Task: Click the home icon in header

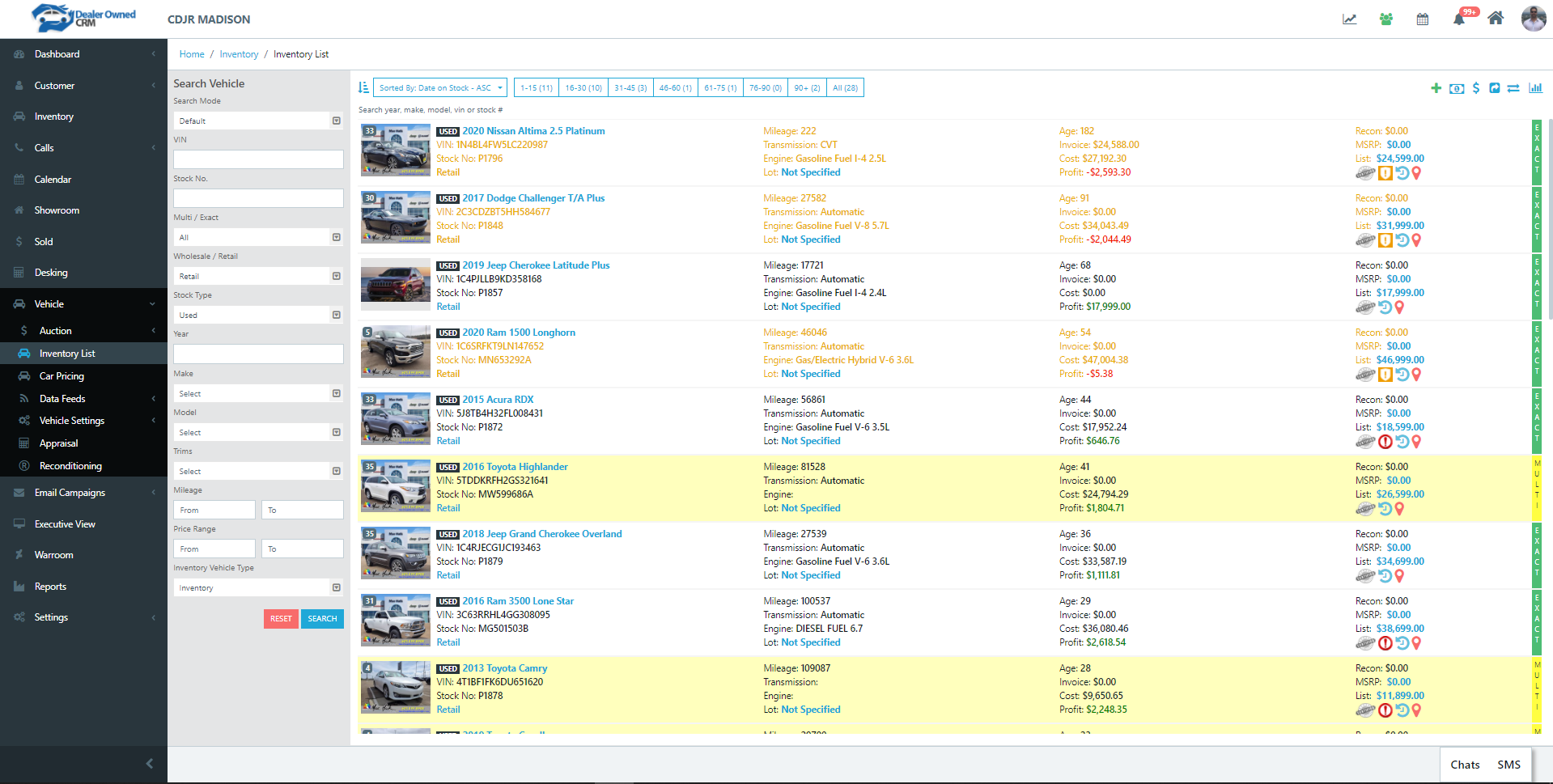Action: coord(1496,19)
